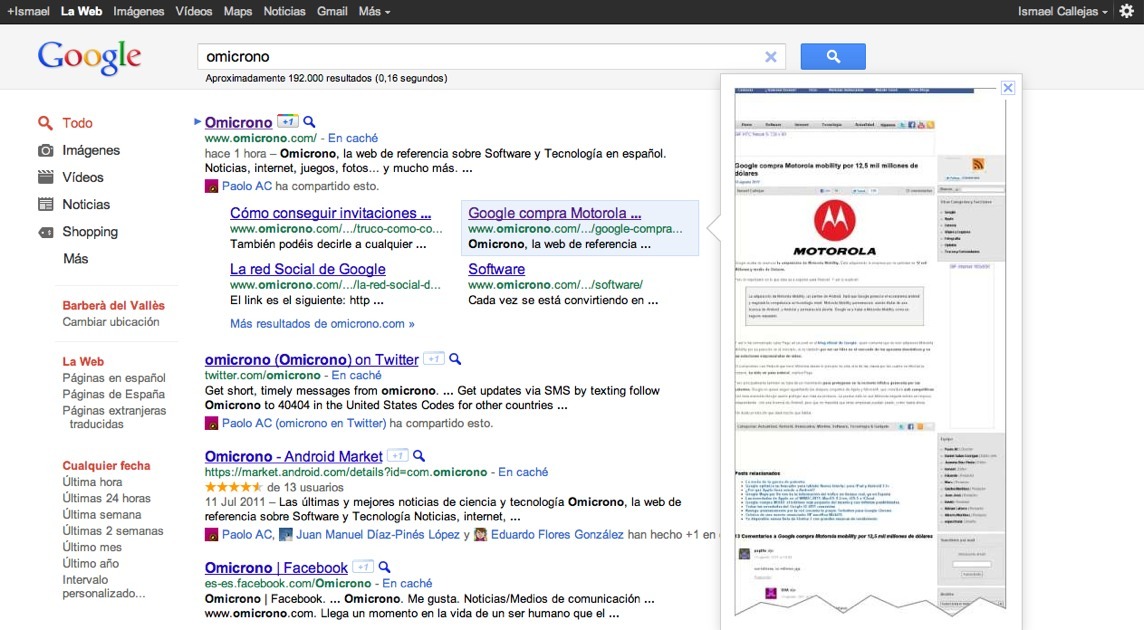Click preview magnifier beside Android Market result

point(419,456)
